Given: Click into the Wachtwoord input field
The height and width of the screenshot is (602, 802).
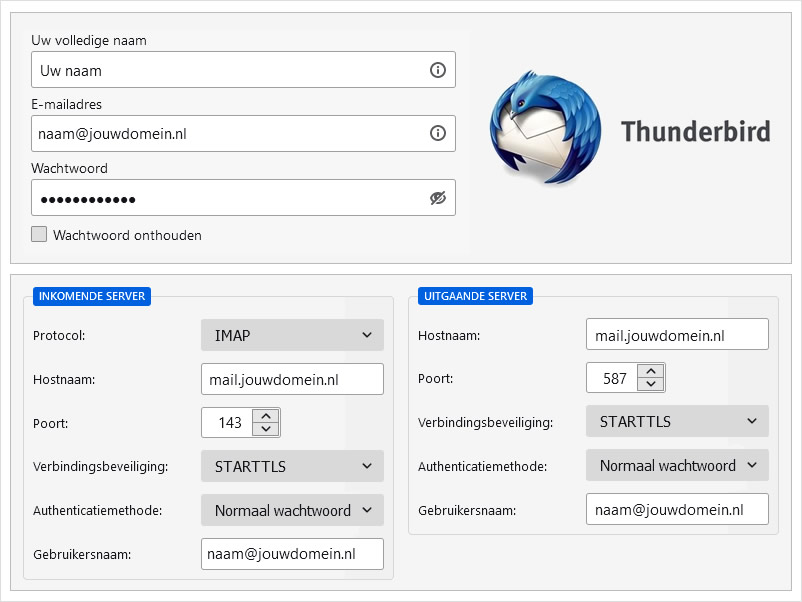Looking at the screenshot, I should [243, 197].
